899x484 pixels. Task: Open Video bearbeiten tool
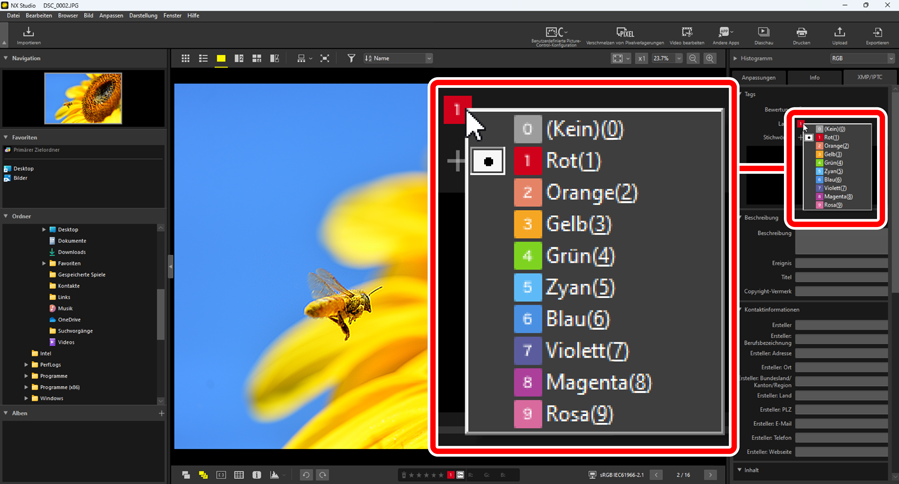pos(687,35)
